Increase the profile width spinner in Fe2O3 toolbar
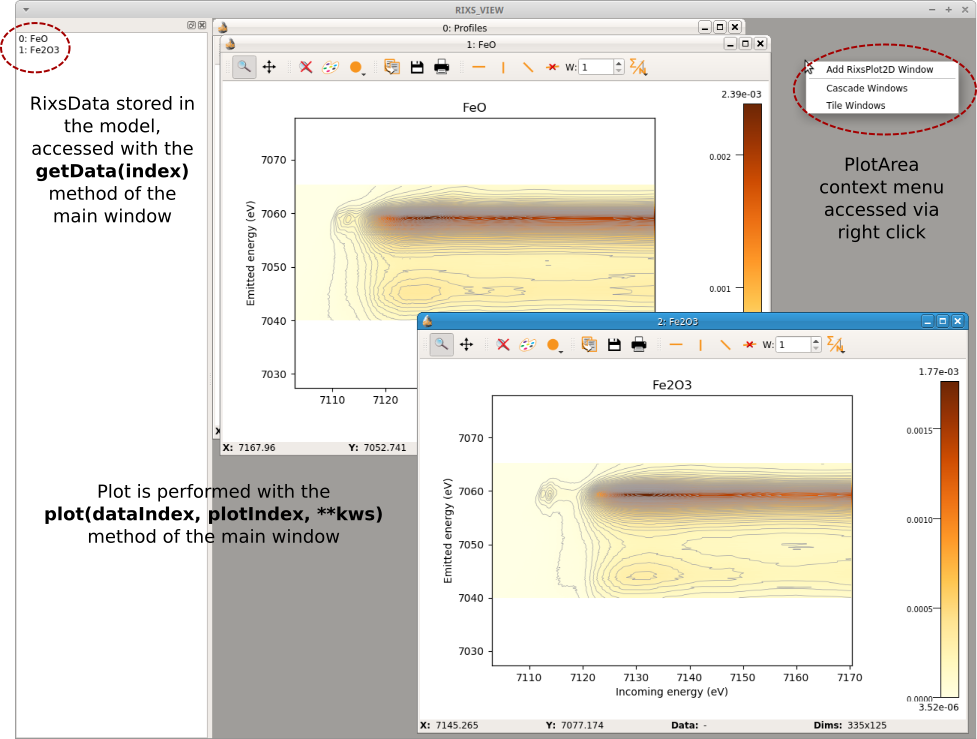The image size is (977, 739). tap(816, 340)
